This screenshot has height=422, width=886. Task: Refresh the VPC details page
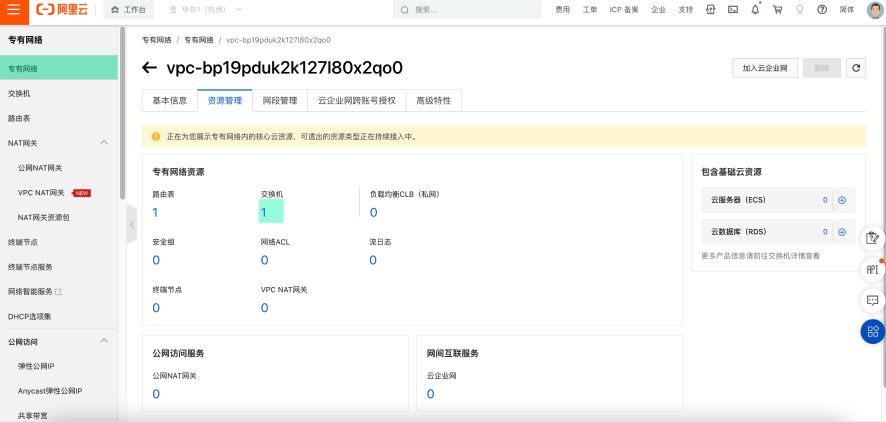pos(855,68)
